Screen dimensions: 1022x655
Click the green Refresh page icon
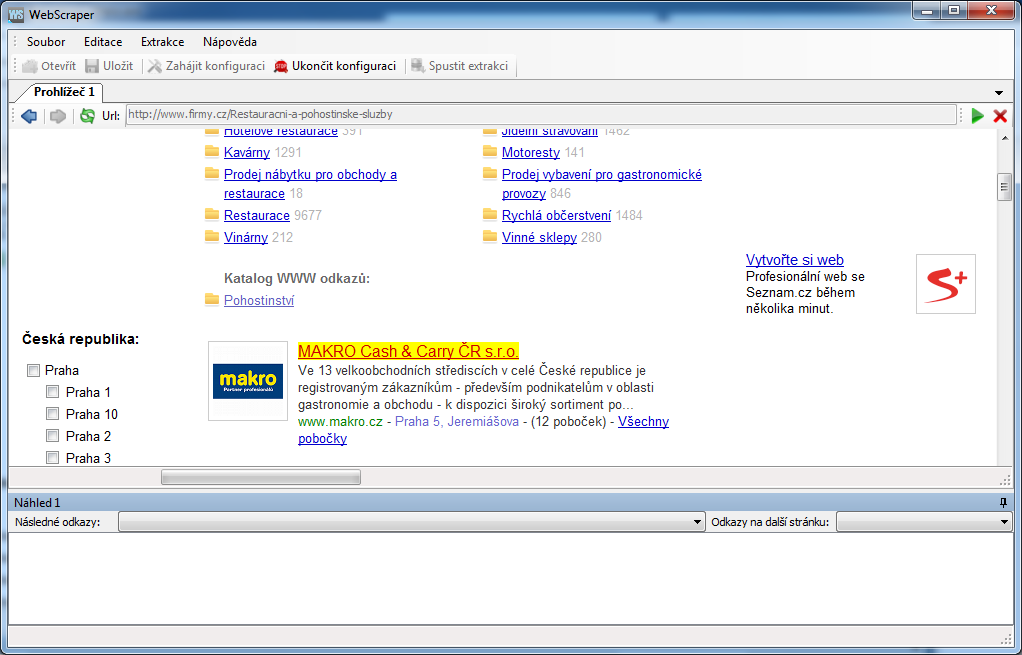pos(88,115)
